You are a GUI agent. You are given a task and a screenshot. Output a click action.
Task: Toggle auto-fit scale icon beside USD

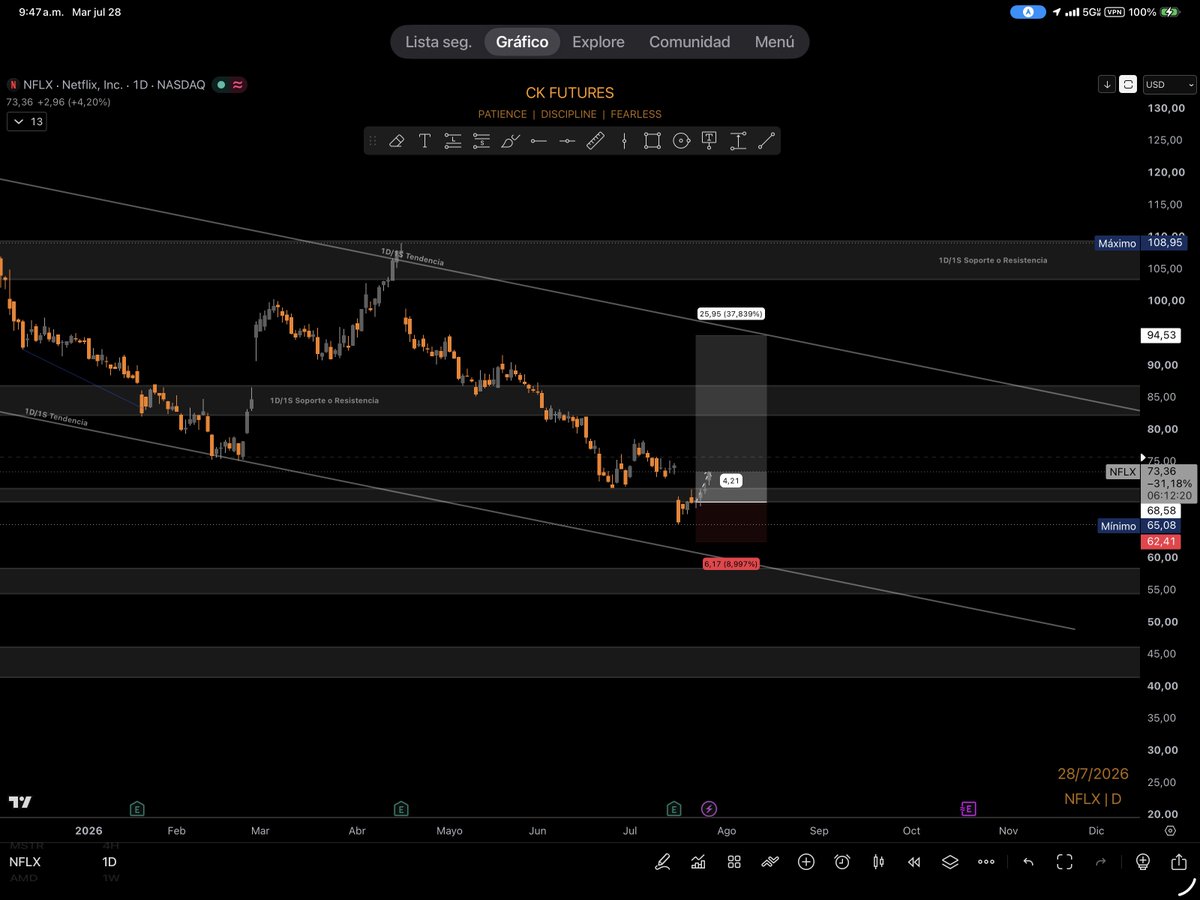pyautogui.click(x=1129, y=85)
